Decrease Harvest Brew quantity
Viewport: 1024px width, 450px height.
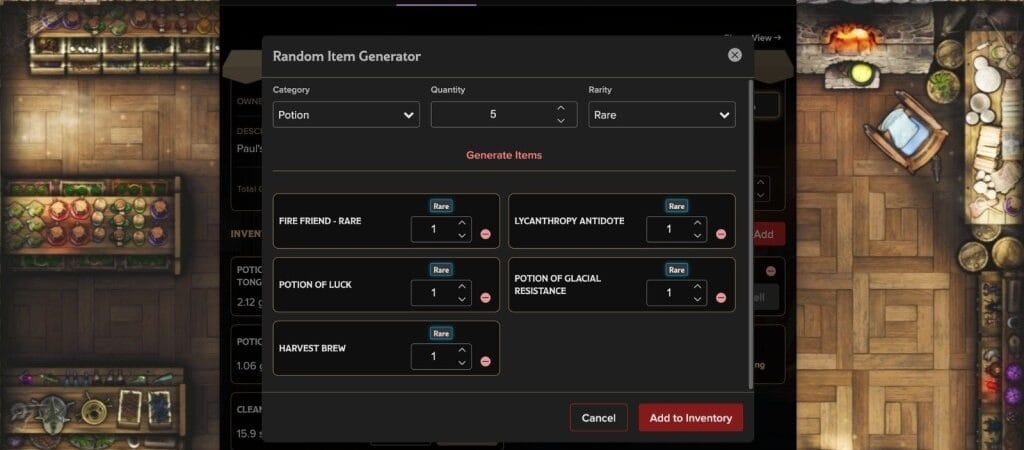462,362
